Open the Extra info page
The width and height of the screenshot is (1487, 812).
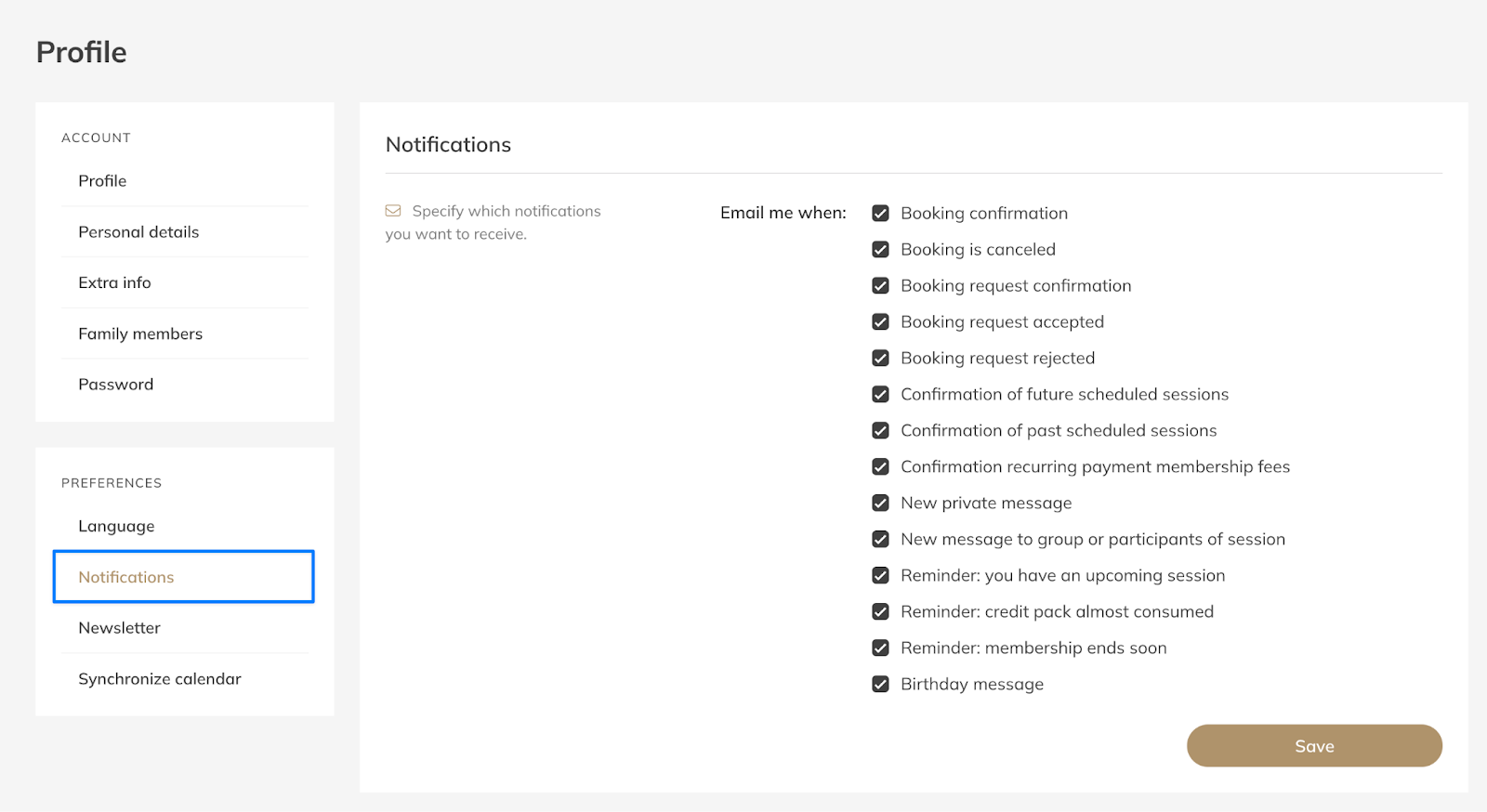[x=114, y=282]
